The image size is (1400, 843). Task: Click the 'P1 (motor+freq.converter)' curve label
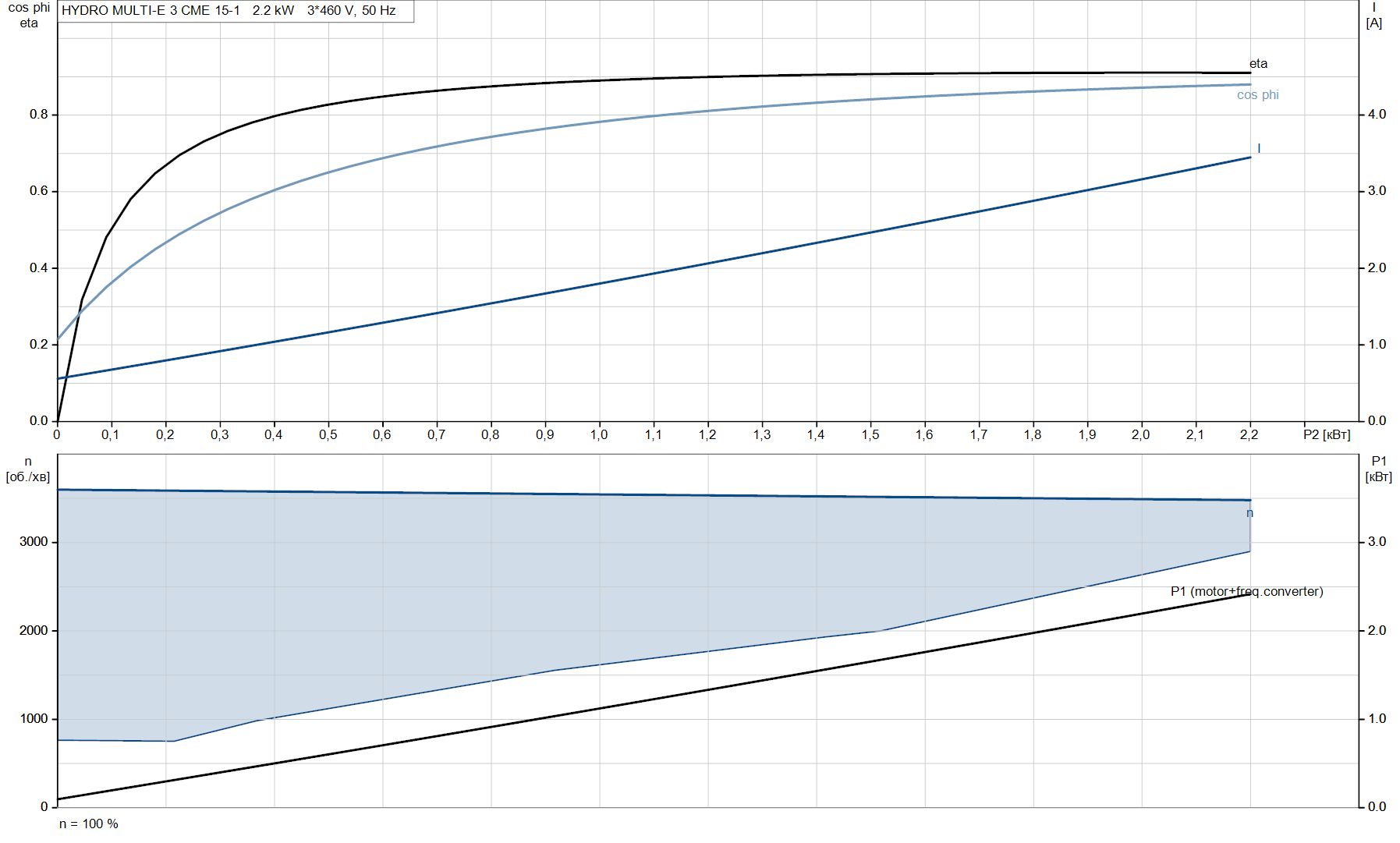pyautogui.click(x=1246, y=591)
